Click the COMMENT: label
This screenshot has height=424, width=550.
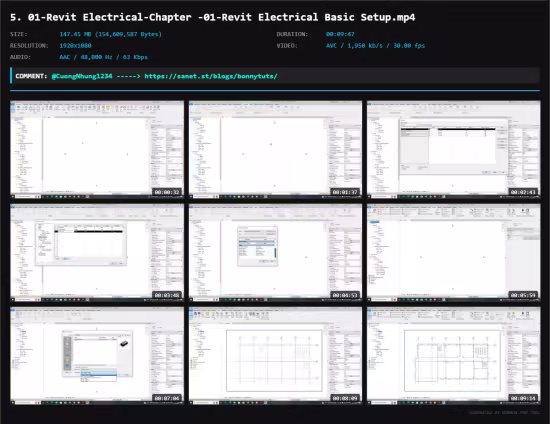[31, 76]
